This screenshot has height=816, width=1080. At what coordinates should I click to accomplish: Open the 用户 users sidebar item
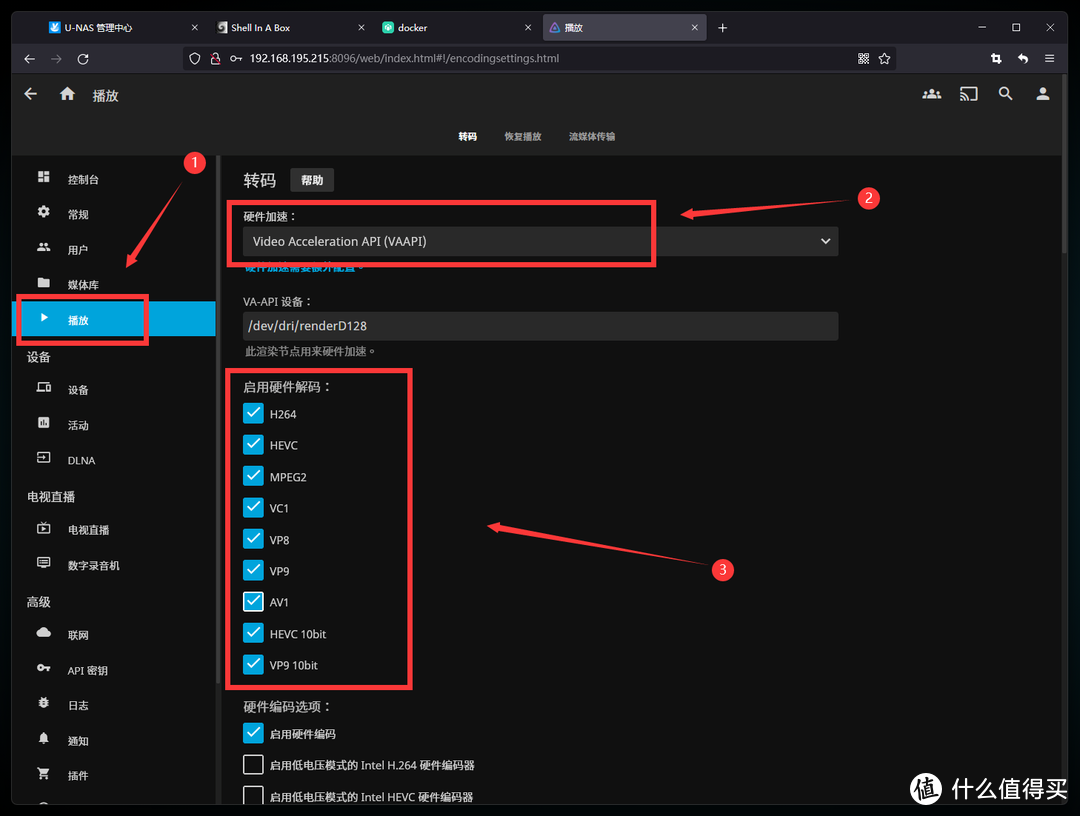pyautogui.click(x=114, y=249)
